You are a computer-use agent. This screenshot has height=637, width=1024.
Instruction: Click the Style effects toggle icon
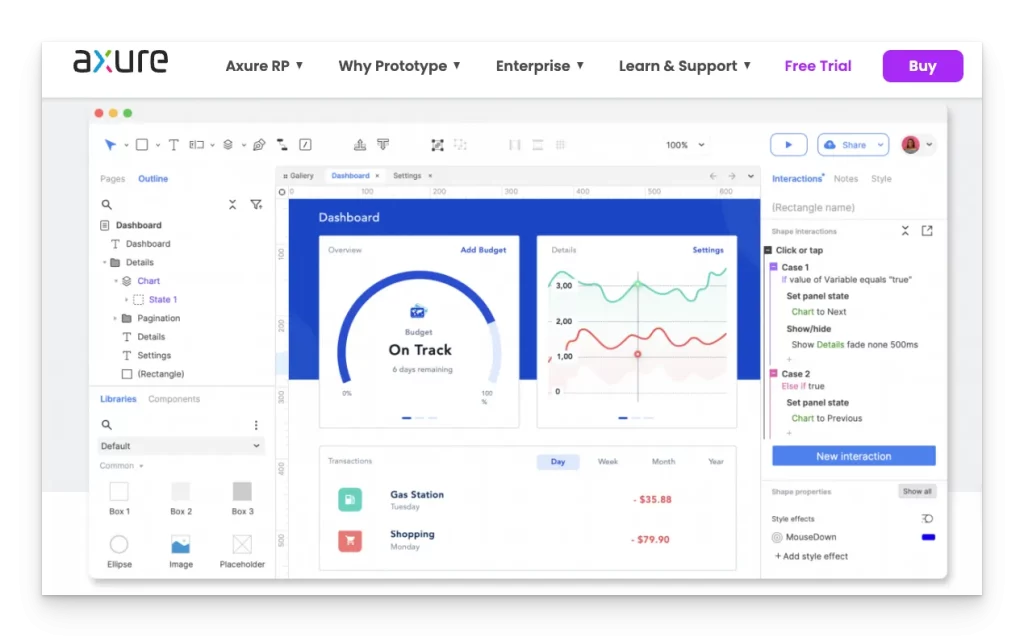coord(927,518)
